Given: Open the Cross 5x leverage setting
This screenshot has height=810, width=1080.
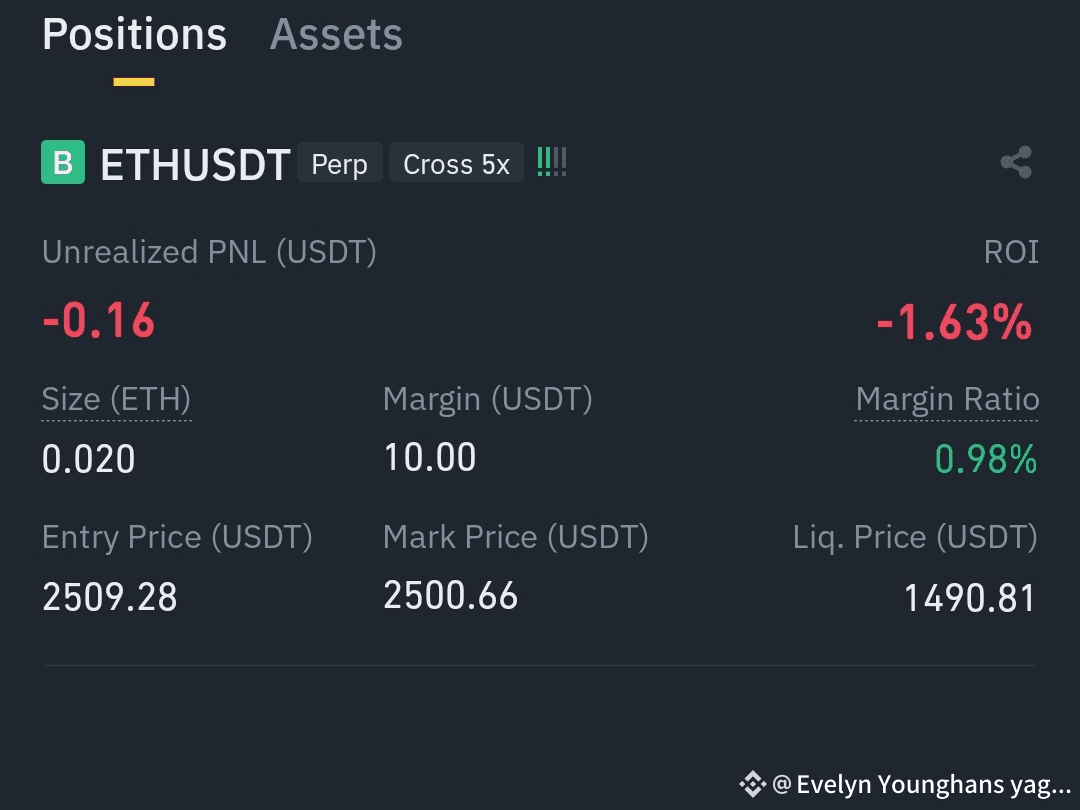Looking at the screenshot, I should click(x=456, y=164).
